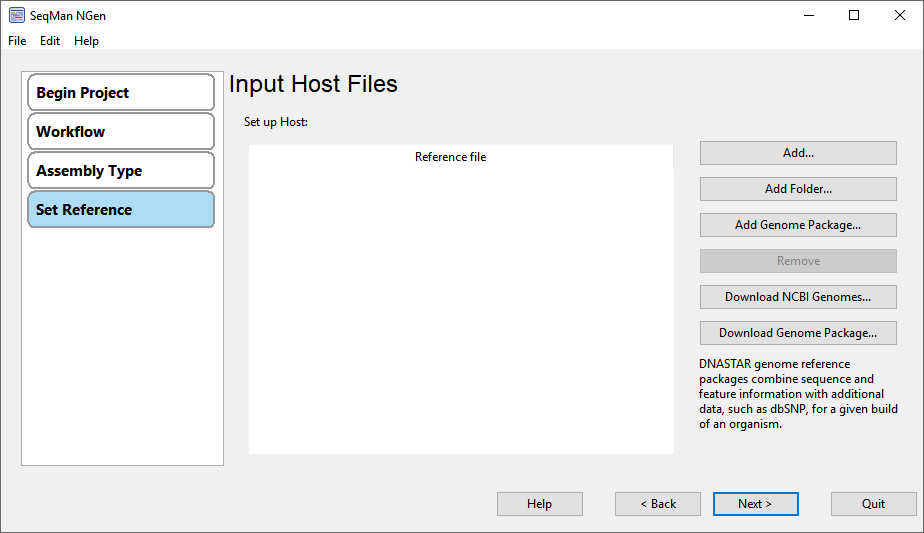Click Add Genome Package... button
Screen dimensions: 924x533
798,225
